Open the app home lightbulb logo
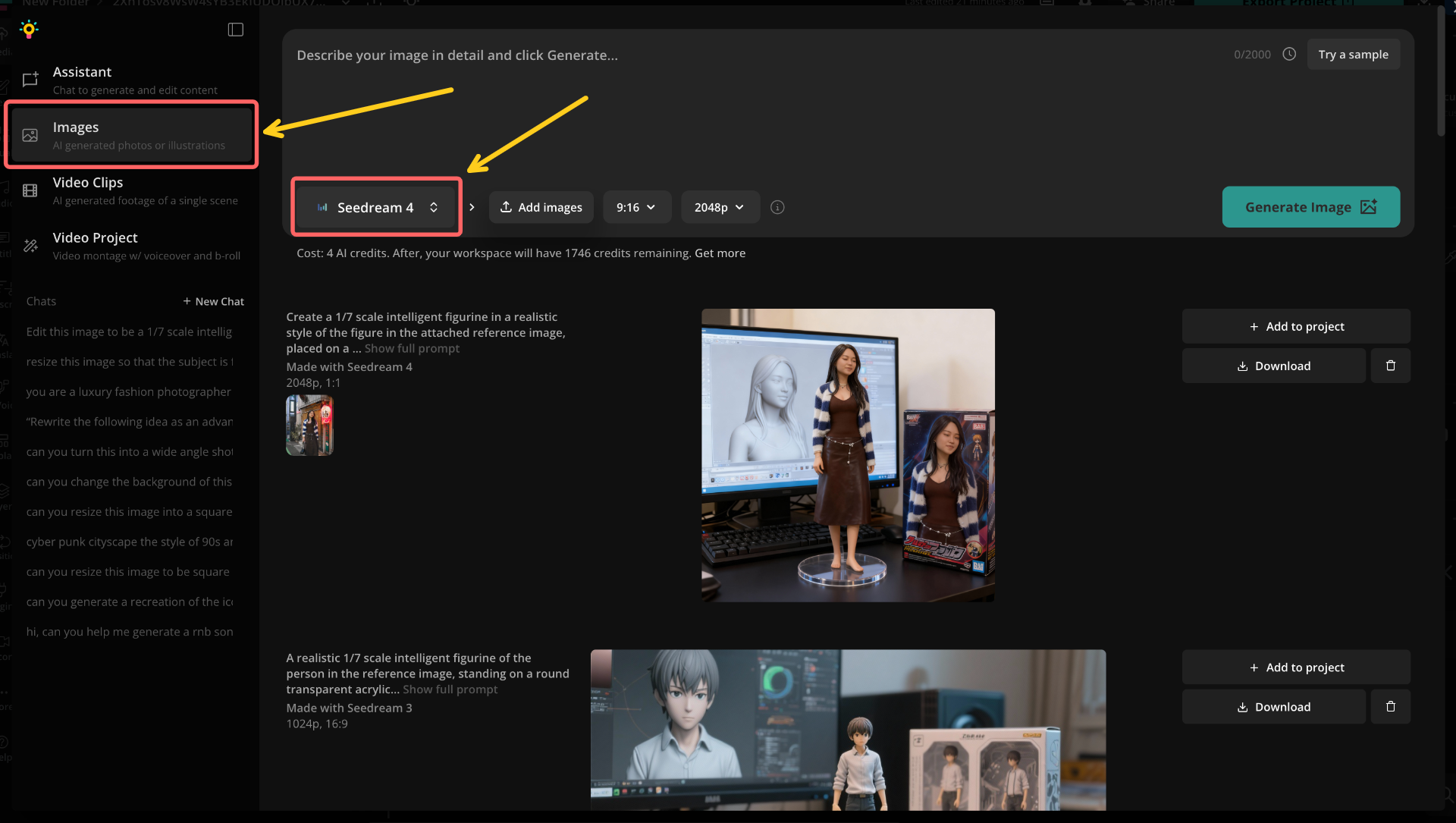Viewport: 1456px width, 823px height. 29,29
